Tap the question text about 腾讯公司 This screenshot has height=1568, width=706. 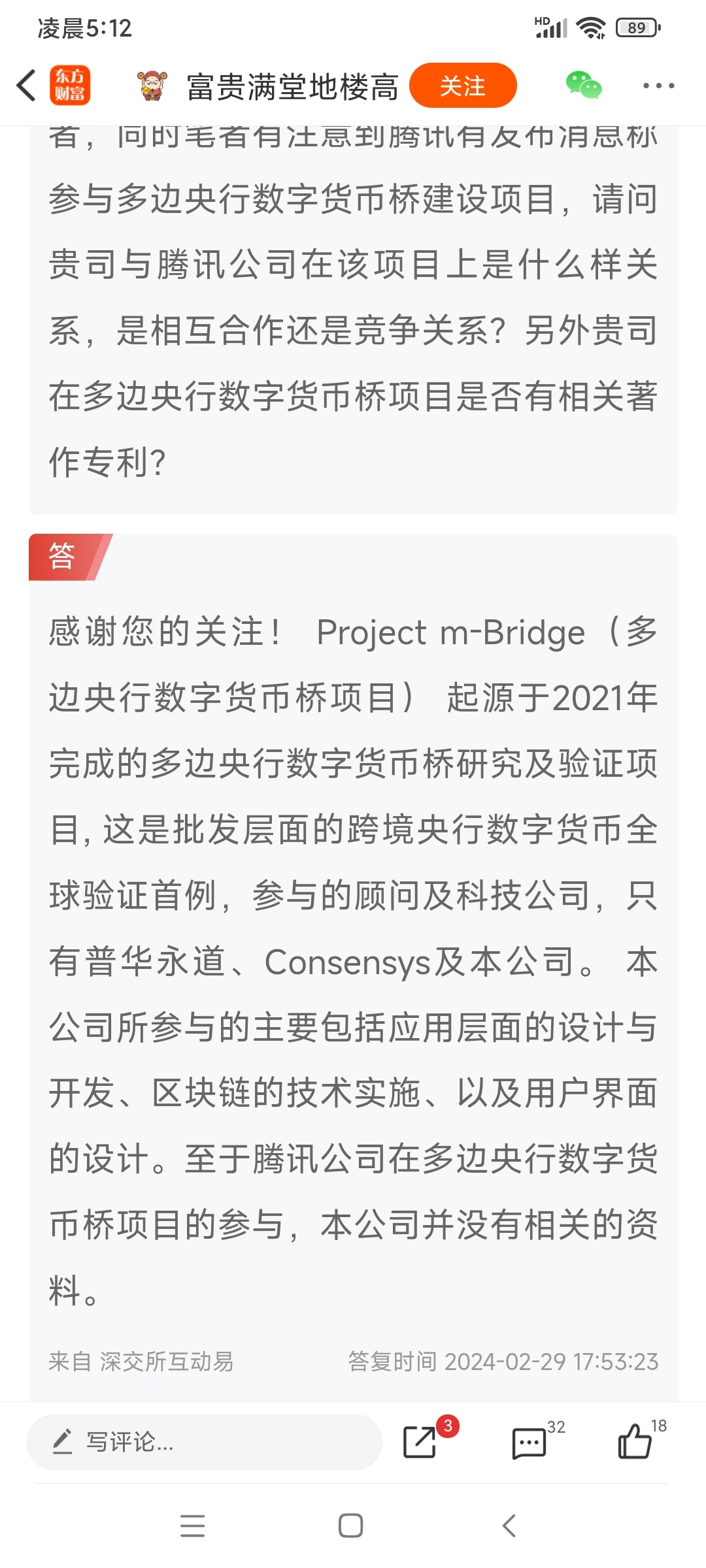(x=353, y=297)
